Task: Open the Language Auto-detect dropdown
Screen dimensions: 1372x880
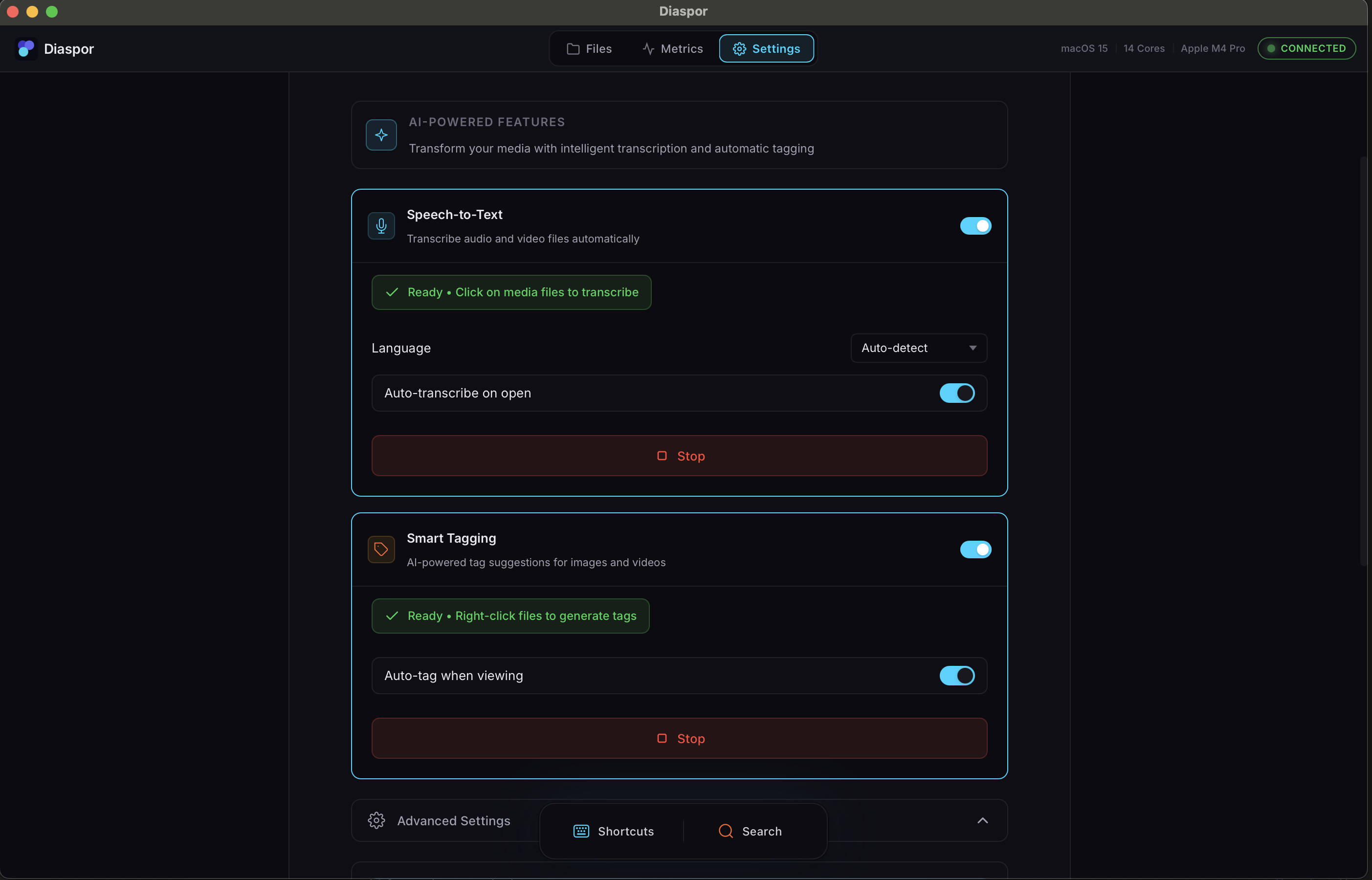Action: (x=919, y=348)
